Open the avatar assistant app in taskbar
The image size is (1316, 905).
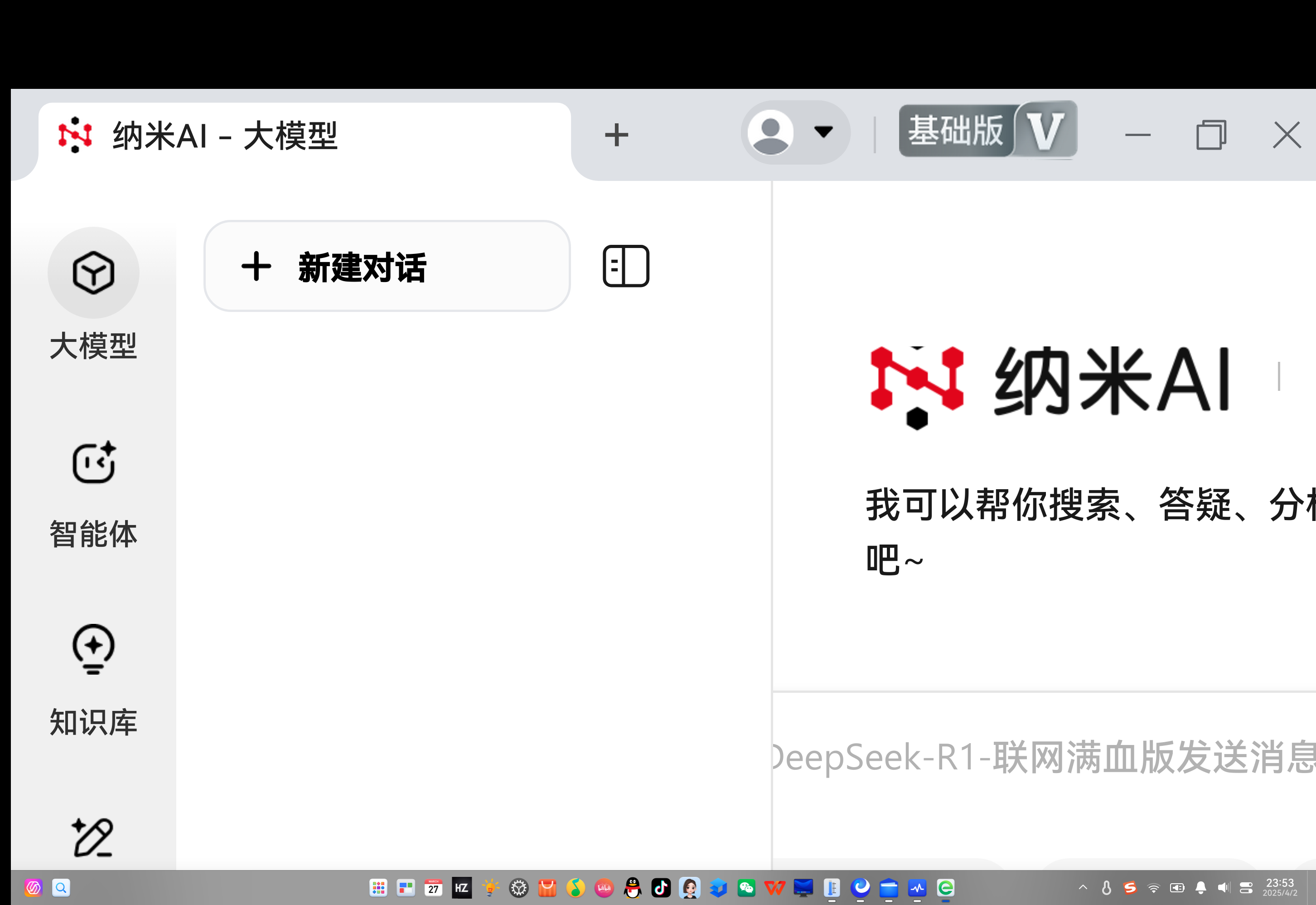[690, 887]
